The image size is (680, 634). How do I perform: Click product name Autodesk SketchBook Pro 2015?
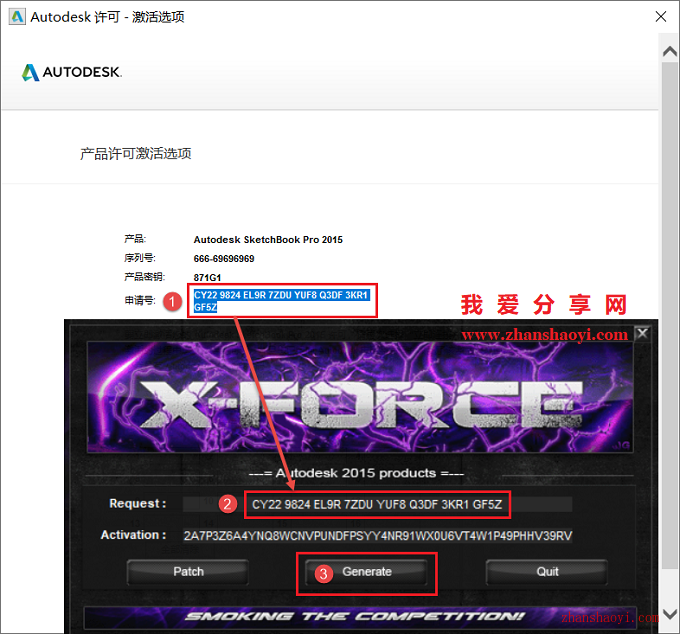[268, 240]
